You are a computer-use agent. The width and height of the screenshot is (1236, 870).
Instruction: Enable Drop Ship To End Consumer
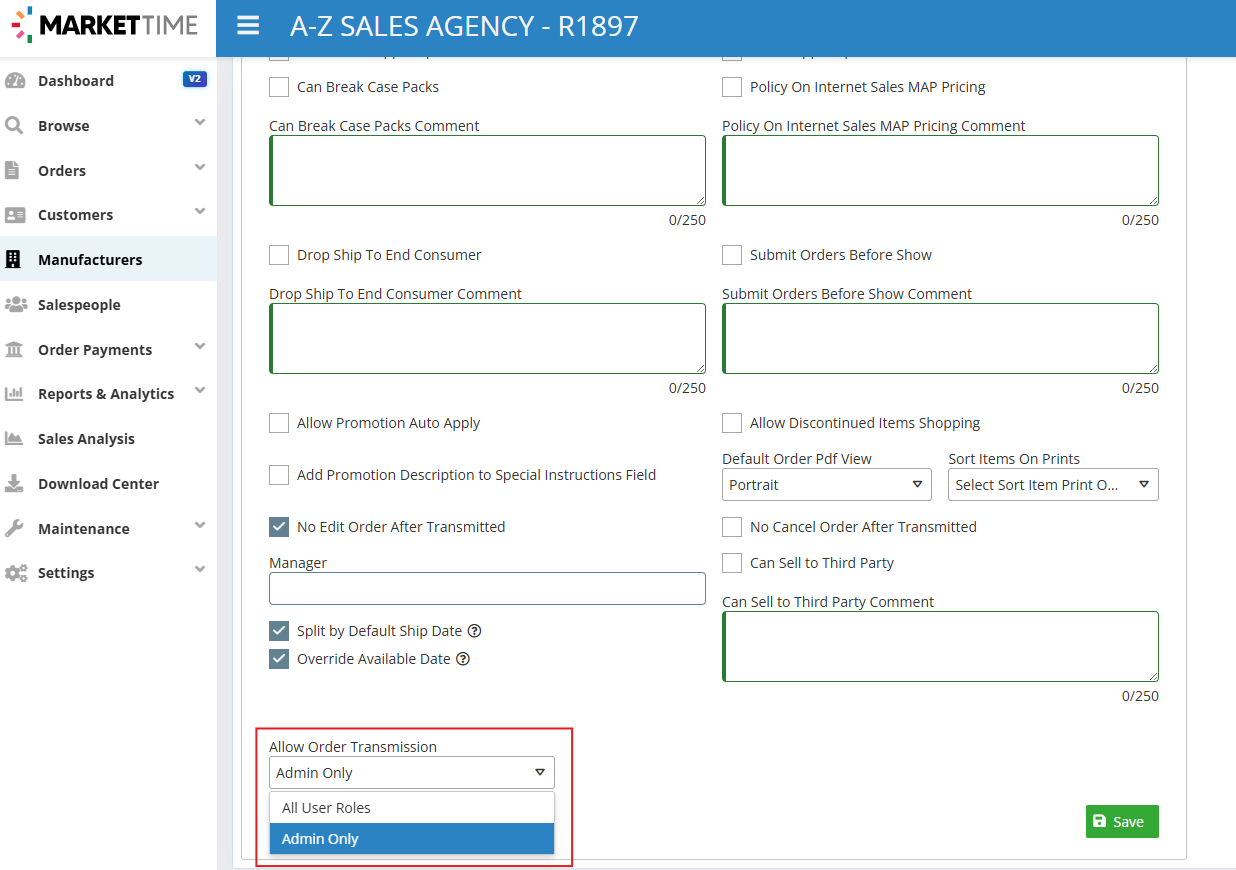[x=279, y=255]
